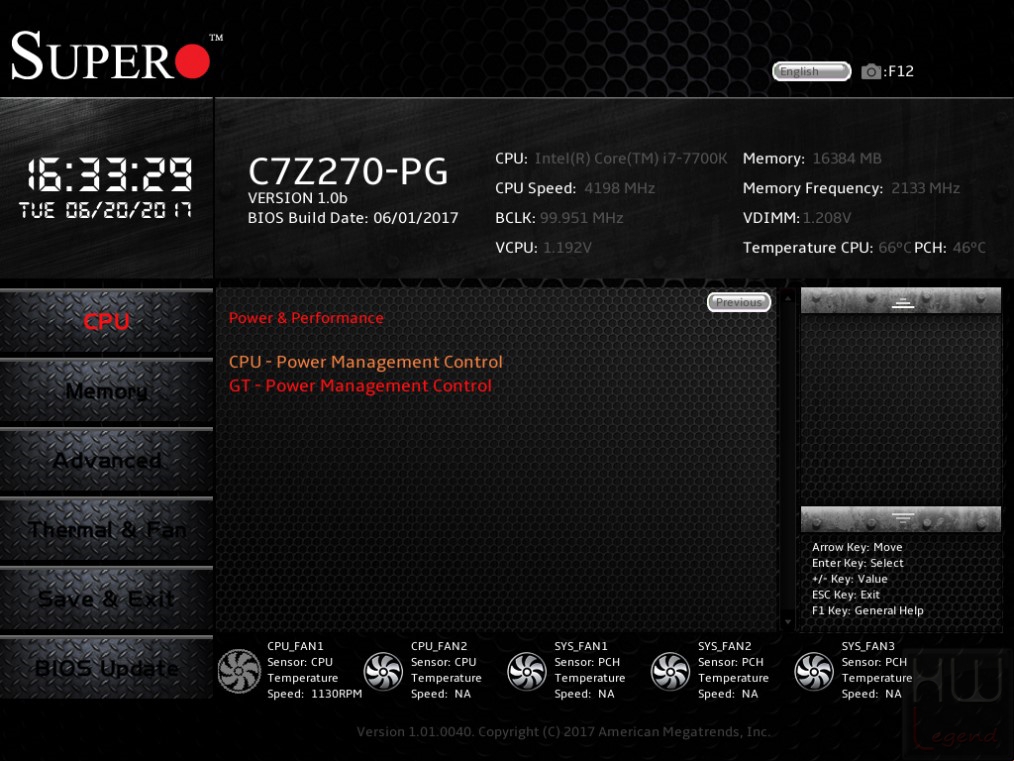This screenshot has height=761, width=1014.
Task: Click the CPU_FAN1 Speed 1130RPM reading
Action: click(314, 694)
